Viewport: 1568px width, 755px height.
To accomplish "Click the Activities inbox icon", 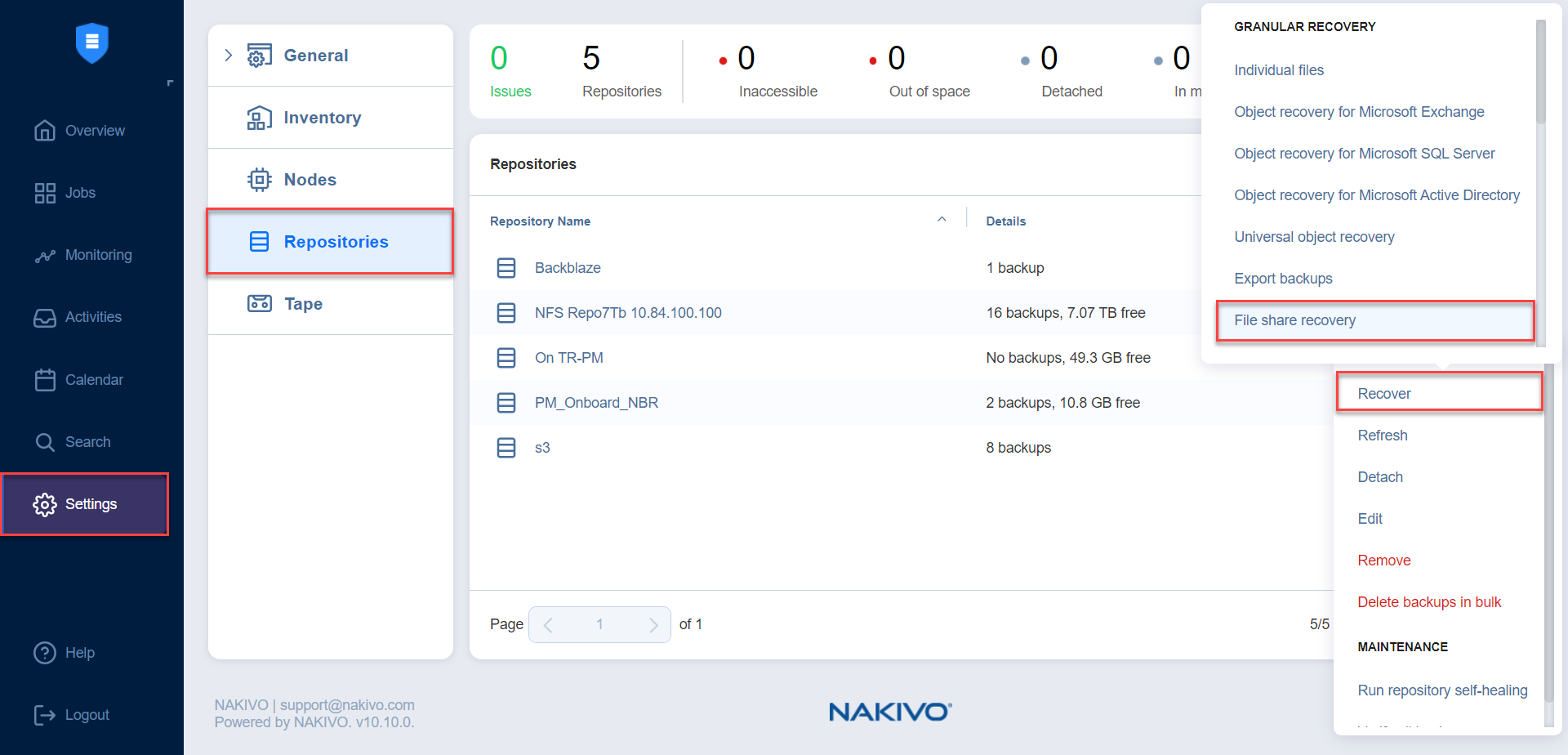I will (x=45, y=318).
